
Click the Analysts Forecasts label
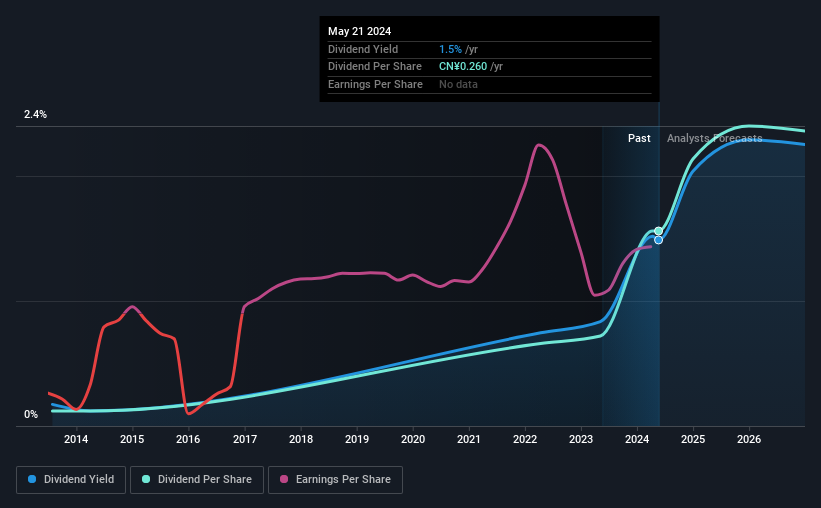point(714,138)
